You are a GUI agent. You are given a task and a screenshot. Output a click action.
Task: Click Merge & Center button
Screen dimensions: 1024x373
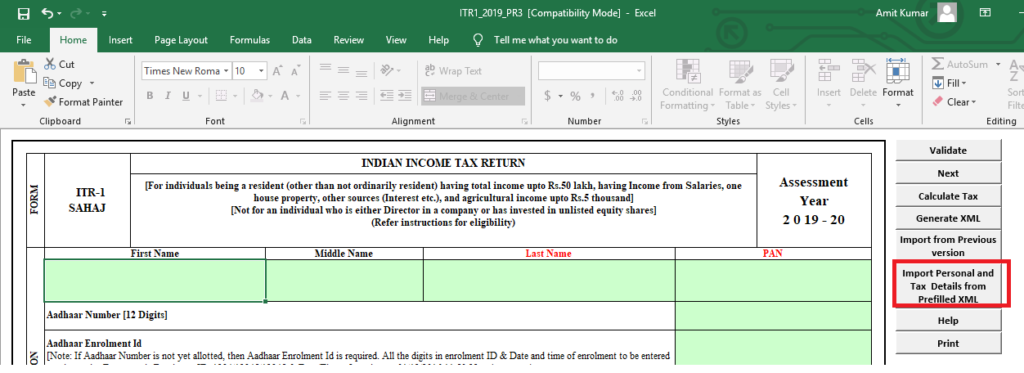pos(473,96)
